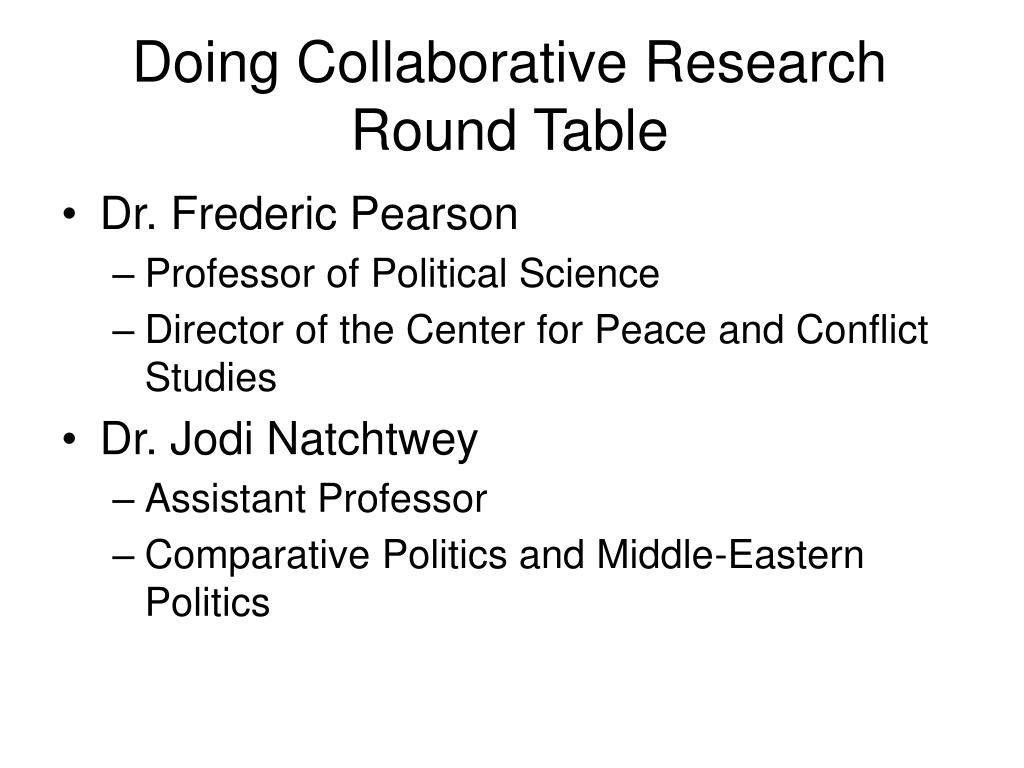
Task: Click the bullet before Dr. Jodi Natchtwey
Action: coord(69,439)
